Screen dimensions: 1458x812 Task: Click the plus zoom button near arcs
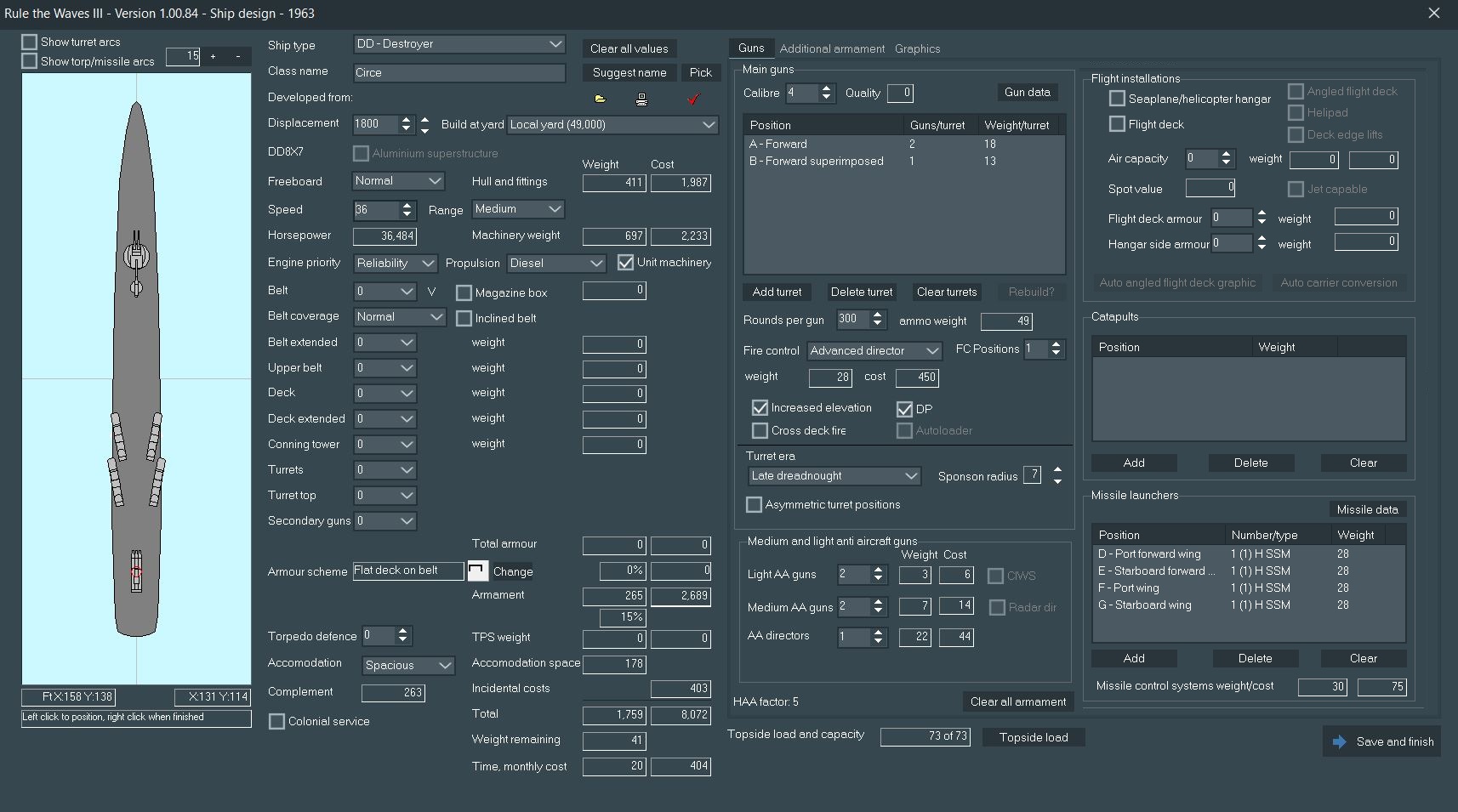(x=213, y=56)
